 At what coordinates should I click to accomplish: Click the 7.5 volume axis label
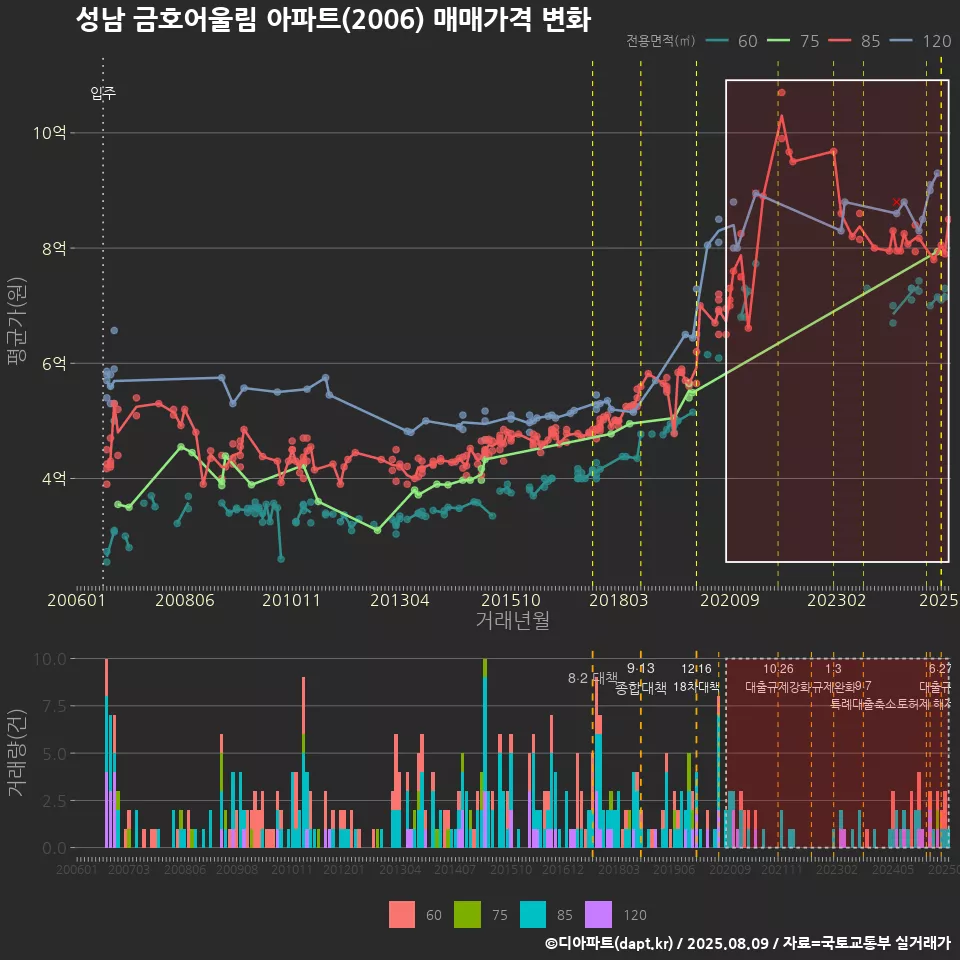tap(54, 706)
